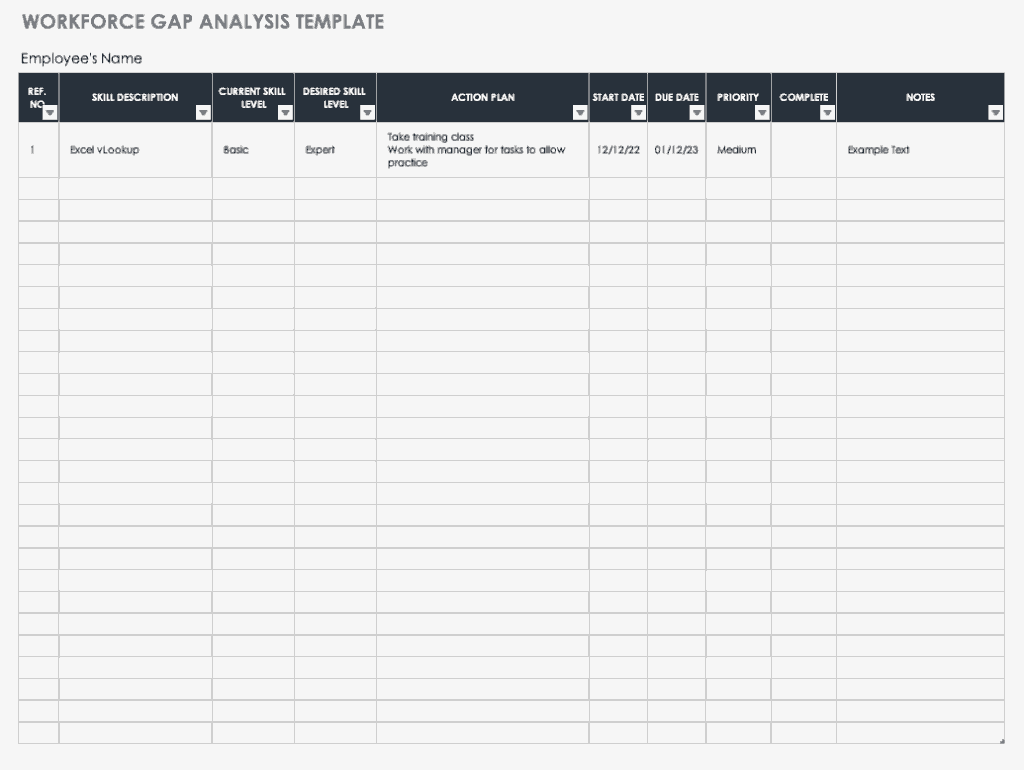Open the Notes column filter dropdown
Screen dimensions: 1024x770
pos(995,113)
